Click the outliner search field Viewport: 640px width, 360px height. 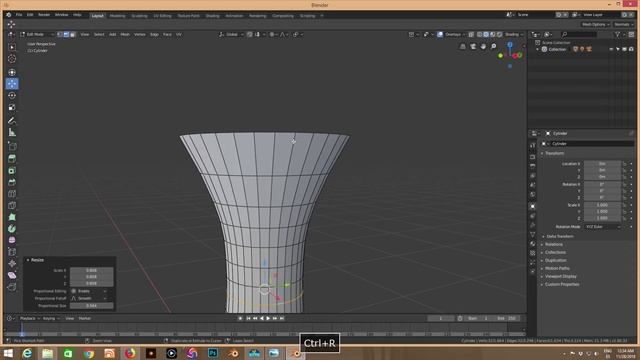click(579, 35)
